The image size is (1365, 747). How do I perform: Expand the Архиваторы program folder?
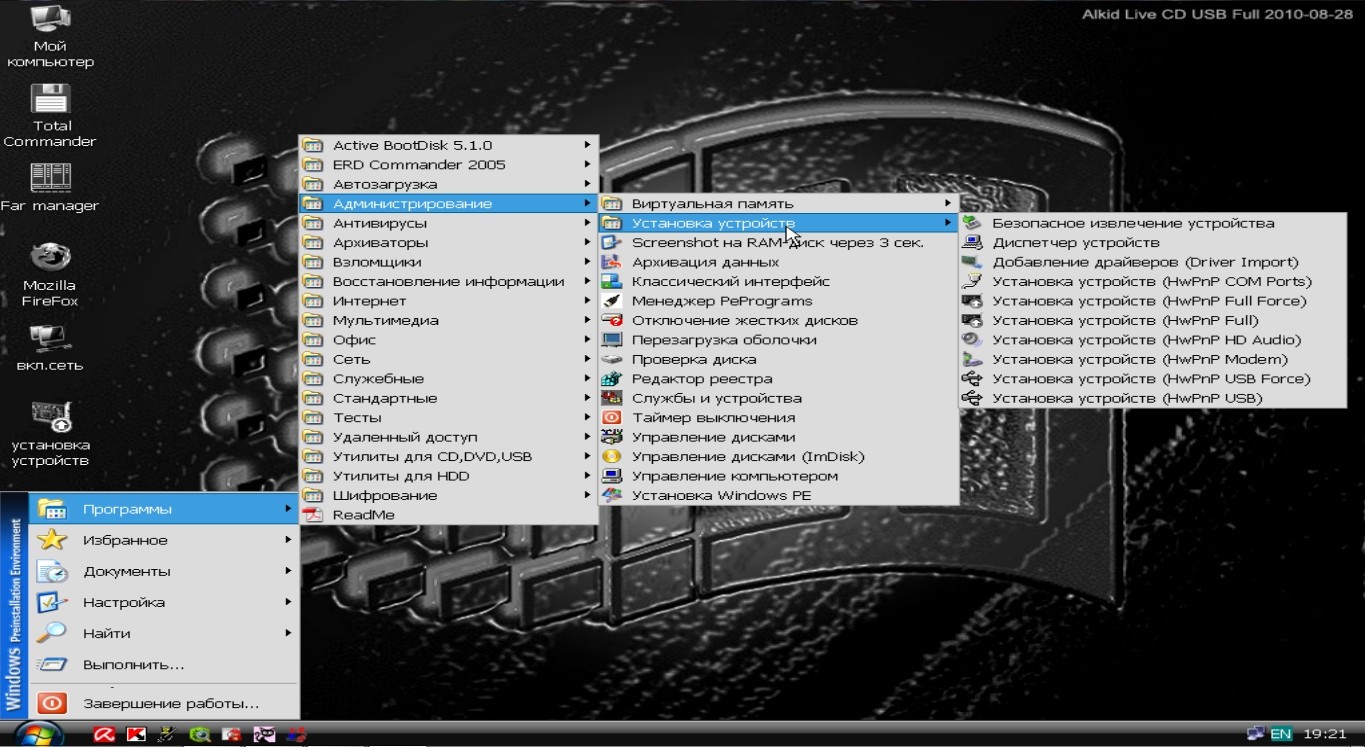(449, 243)
